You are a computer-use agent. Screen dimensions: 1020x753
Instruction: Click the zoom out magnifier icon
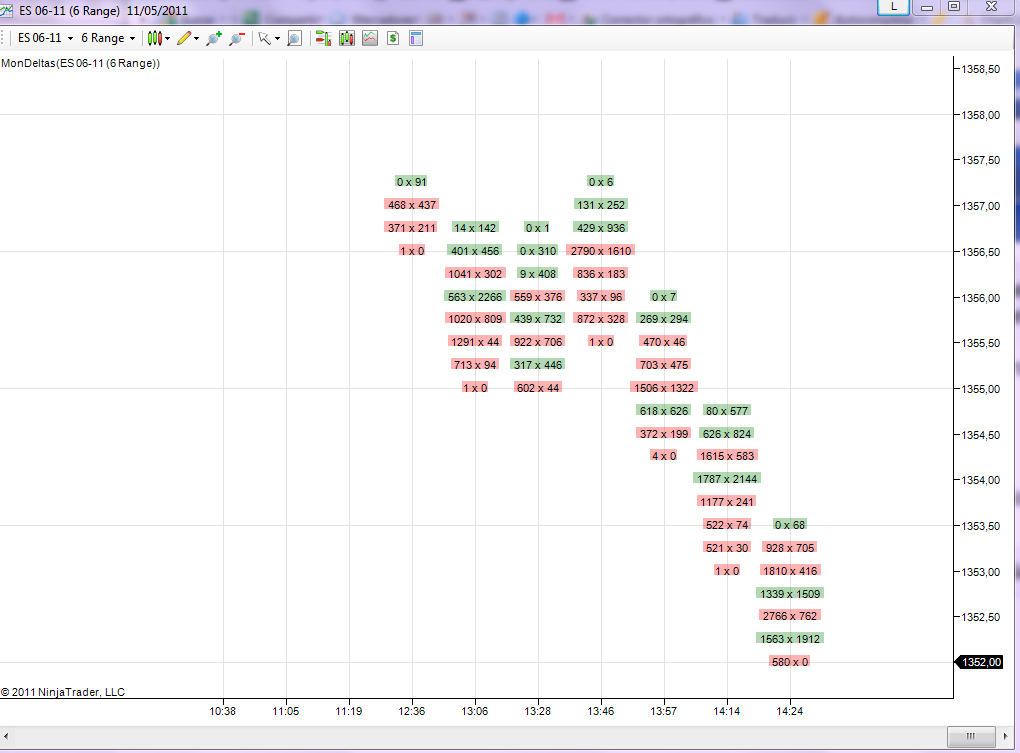pos(237,38)
